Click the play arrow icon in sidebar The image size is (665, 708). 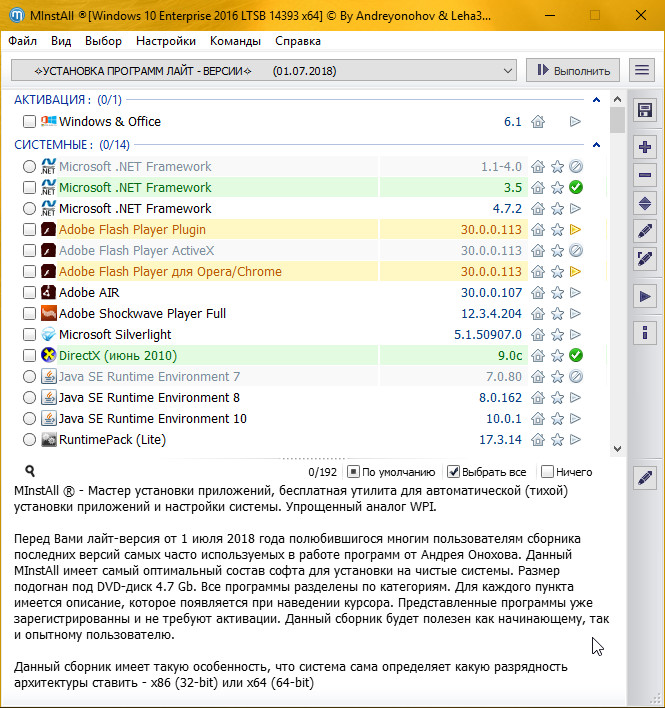[645, 297]
